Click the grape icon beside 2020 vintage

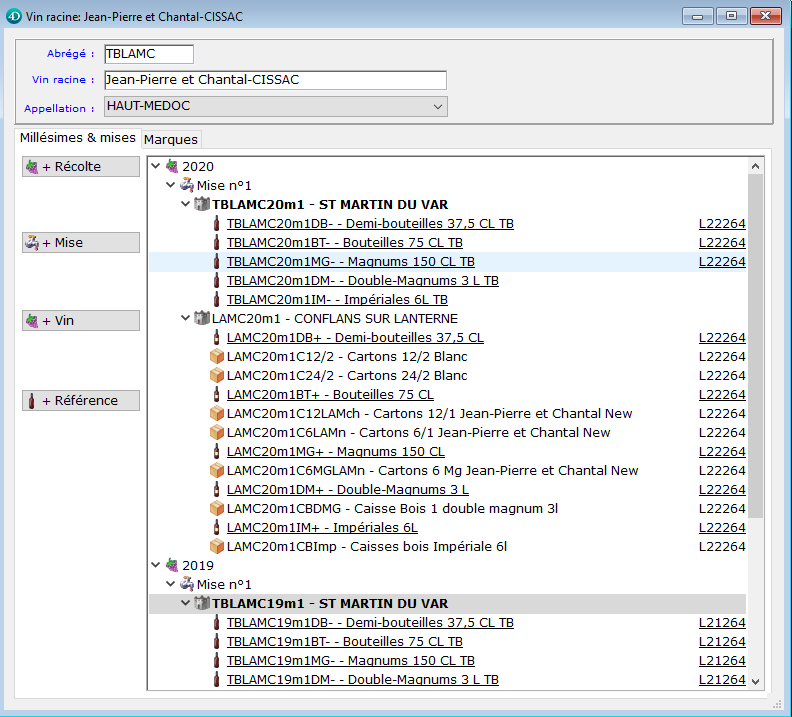click(172, 167)
